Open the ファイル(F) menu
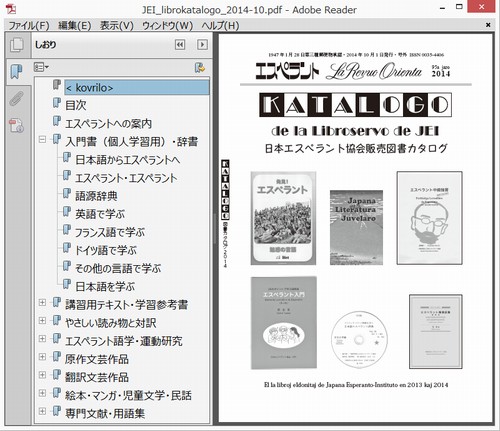This screenshot has width=500, height=431. (x=29, y=25)
